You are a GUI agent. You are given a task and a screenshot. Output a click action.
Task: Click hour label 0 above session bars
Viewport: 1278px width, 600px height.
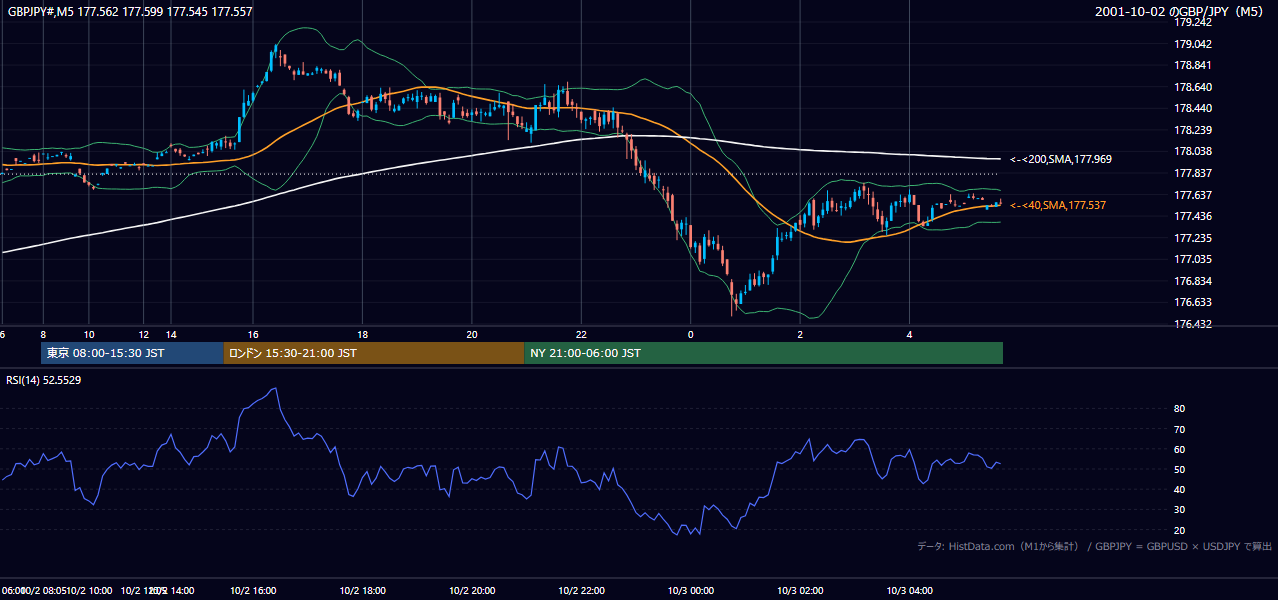tap(690, 334)
